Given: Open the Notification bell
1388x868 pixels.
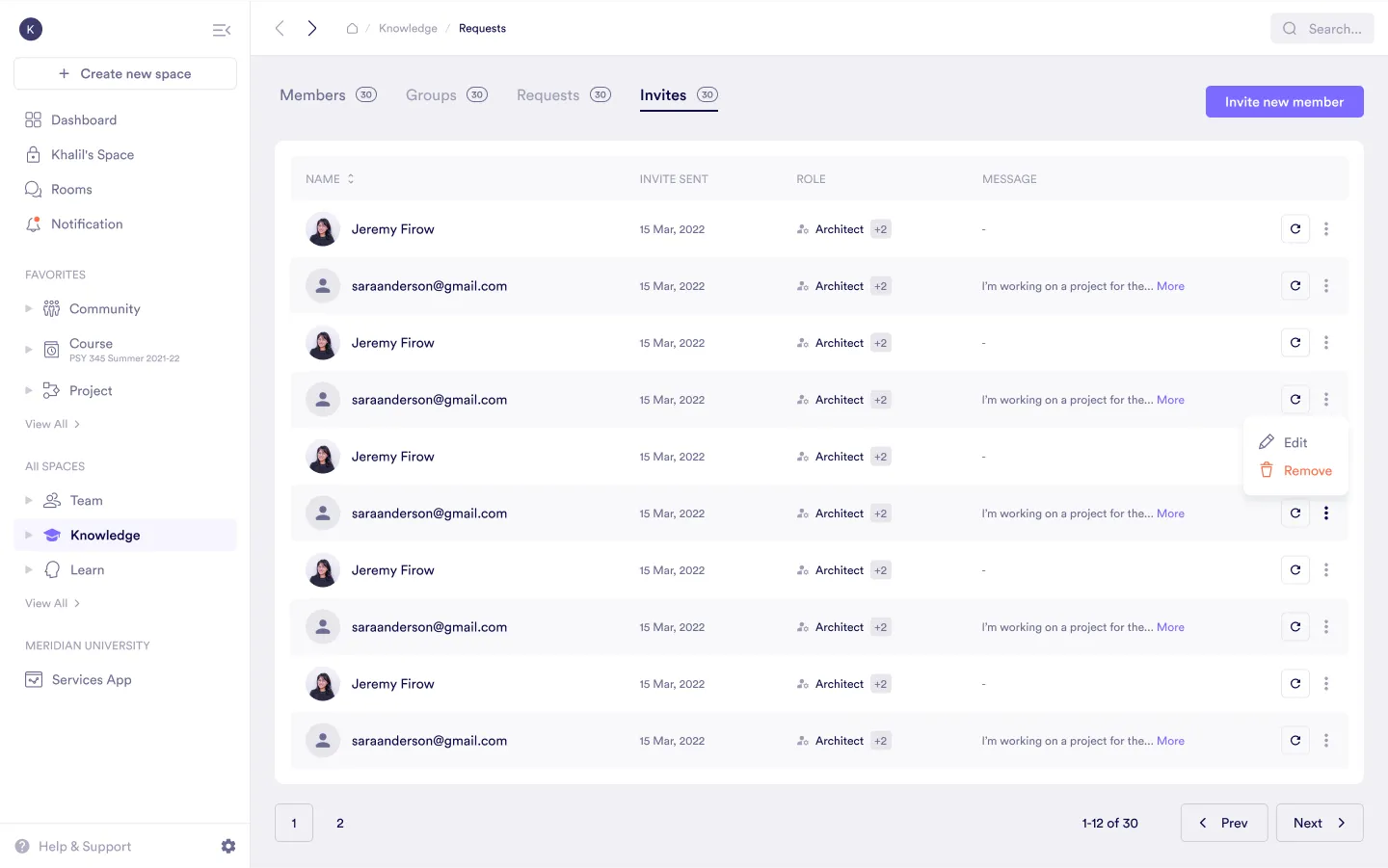Looking at the screenshot, I should click(x=86, y=224).
